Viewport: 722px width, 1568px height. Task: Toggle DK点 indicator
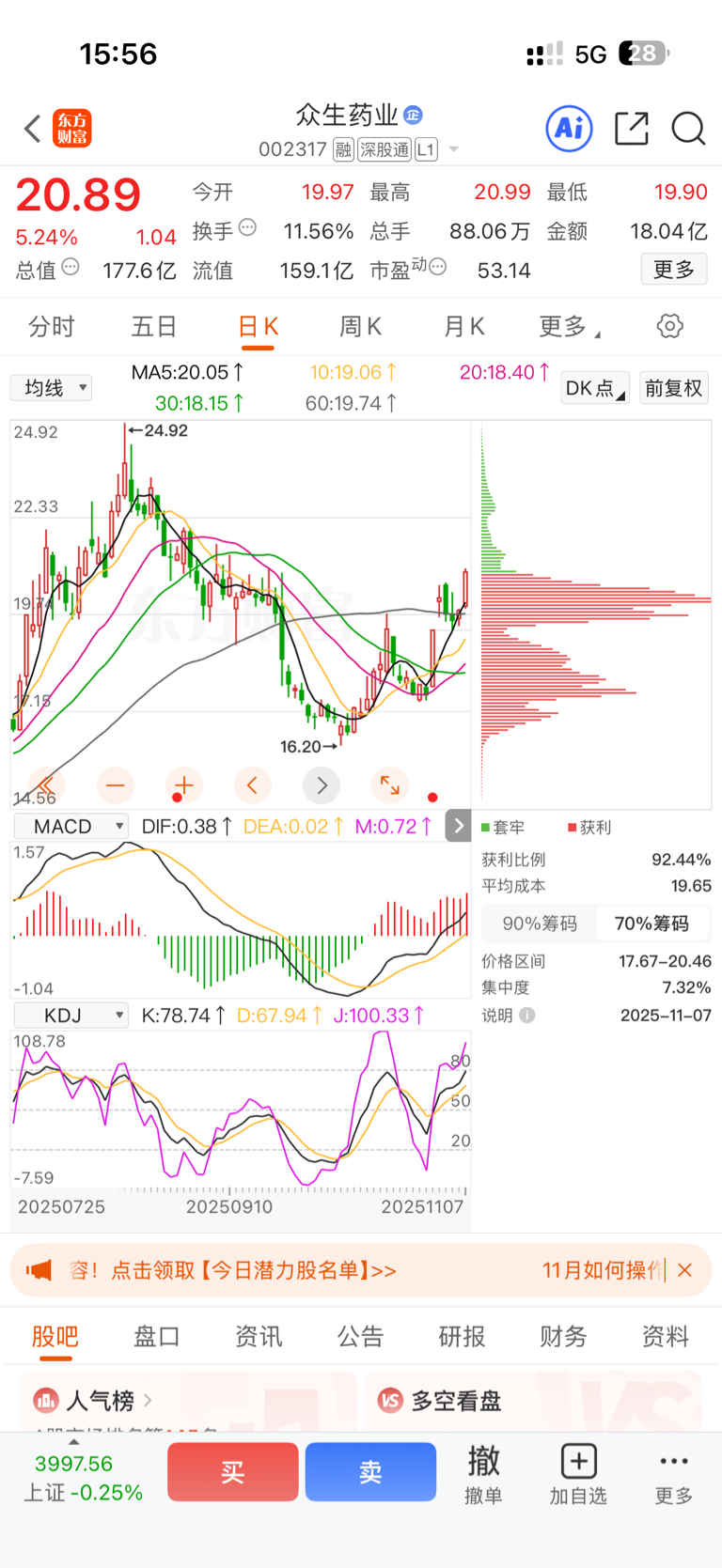tap(595, 388)
